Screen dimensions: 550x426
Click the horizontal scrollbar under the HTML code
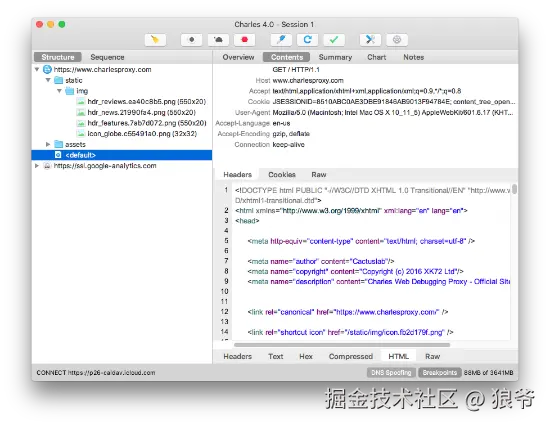(342, 345)
